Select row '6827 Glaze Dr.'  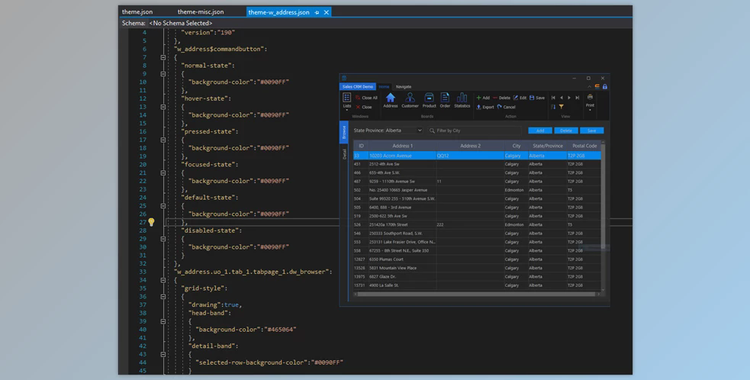[x=477, y=277]
